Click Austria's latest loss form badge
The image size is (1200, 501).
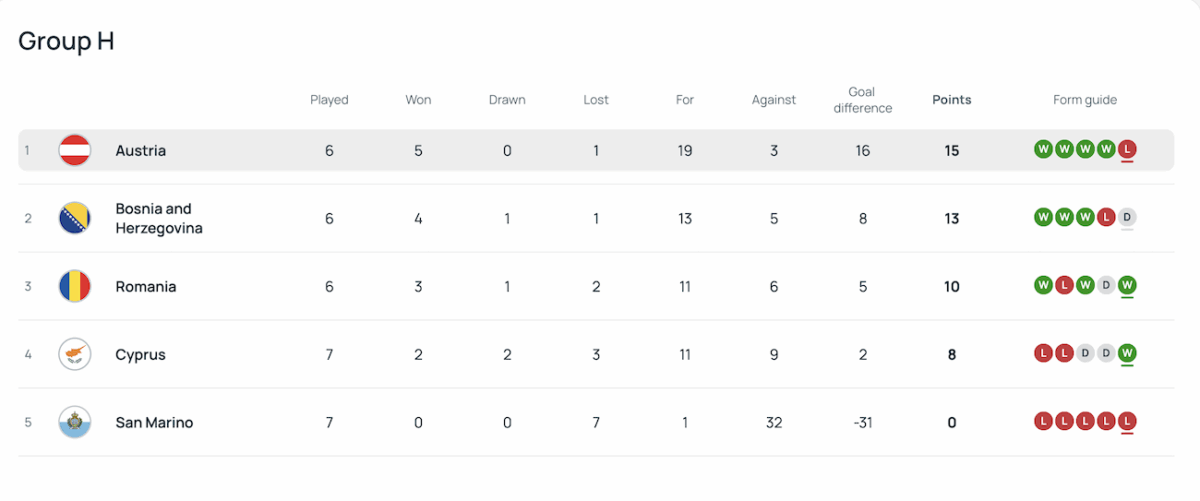coord(1128,150)
